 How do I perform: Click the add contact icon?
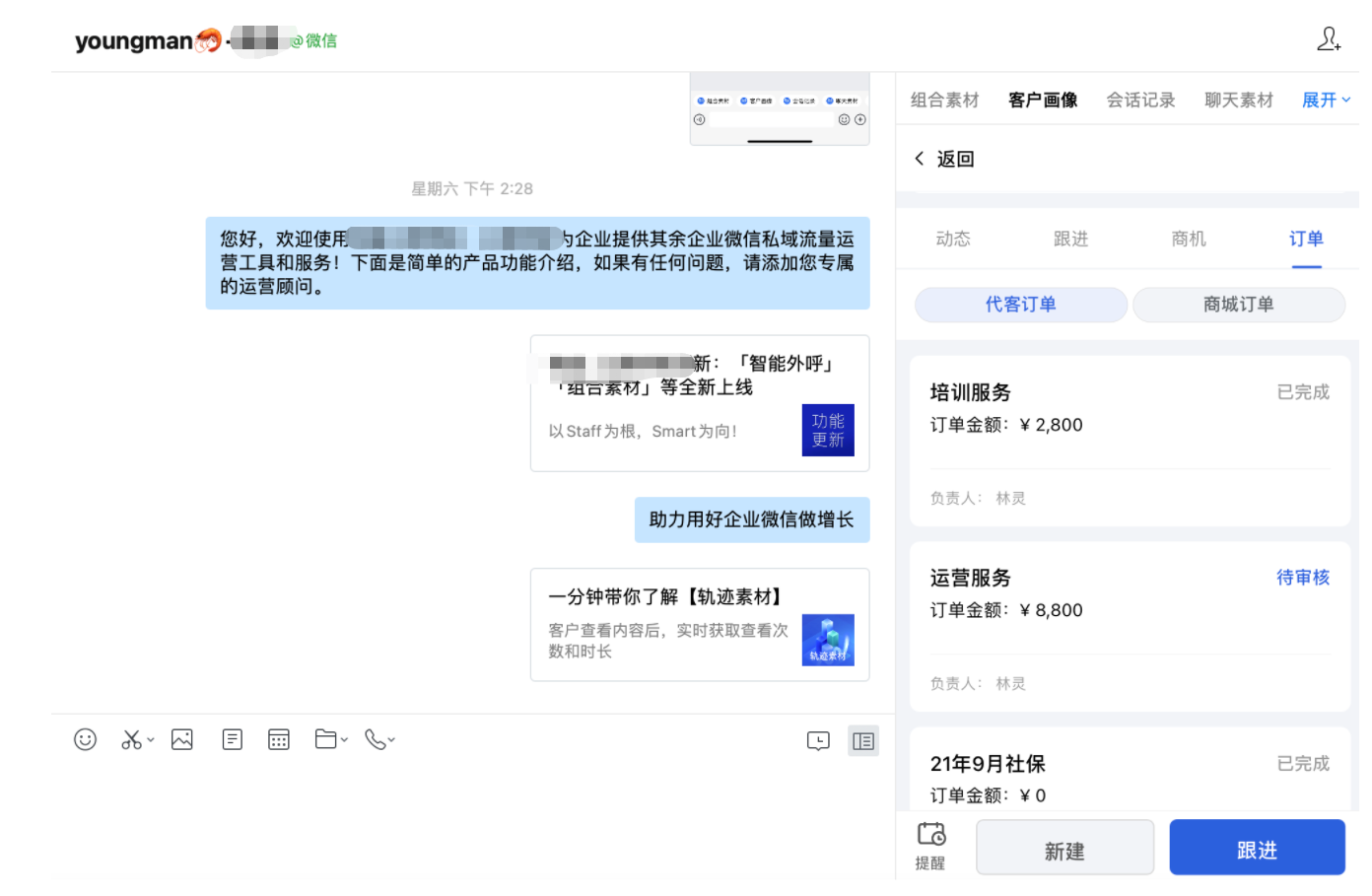click(x=1329, y=39)
